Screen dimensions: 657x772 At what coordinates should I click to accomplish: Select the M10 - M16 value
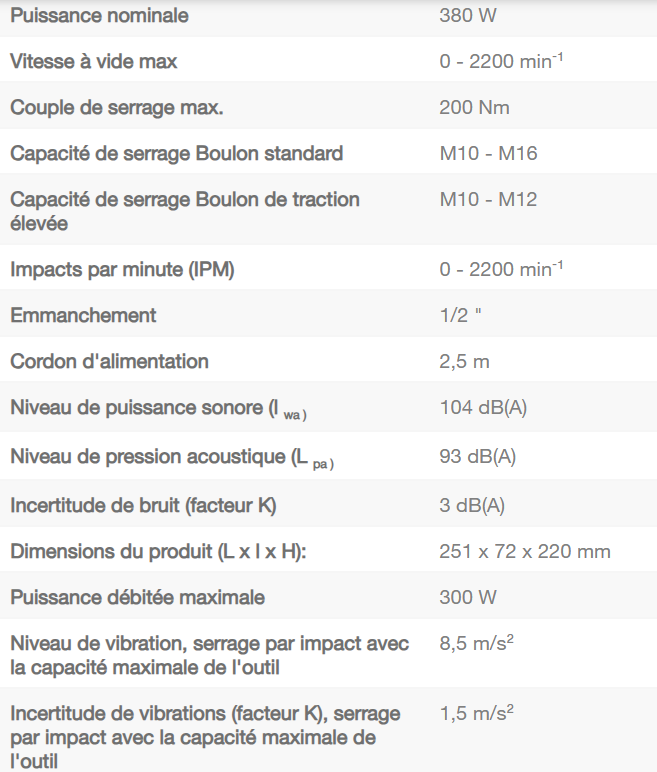[x=488, y=153]
